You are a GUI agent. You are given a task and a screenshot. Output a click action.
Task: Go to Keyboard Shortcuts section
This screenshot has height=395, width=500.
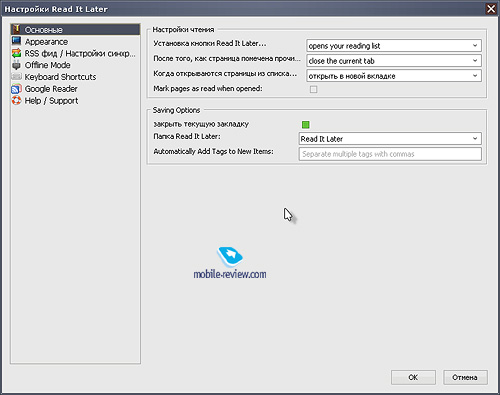tap(75, 77)
